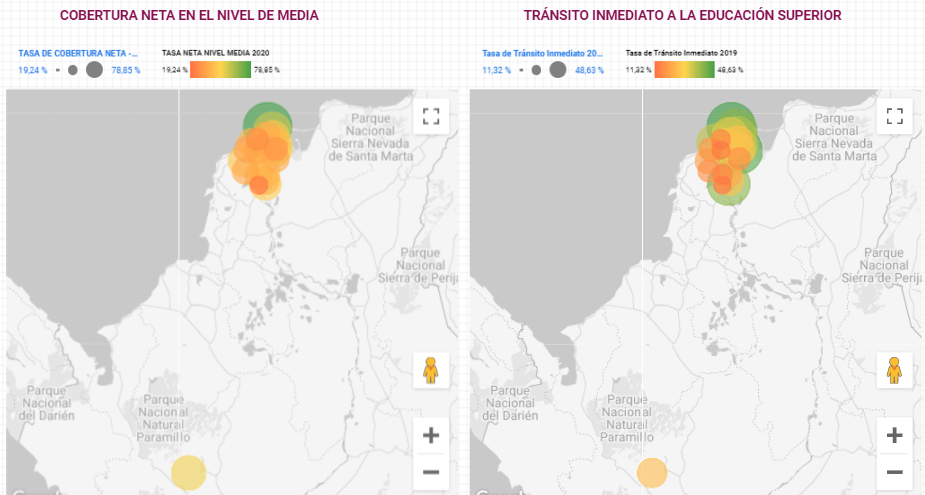Click the Tasa de Tránsito Inmediato 2019 color gradient
This screenshot has width=925, height=495.
tap(684, 70)
